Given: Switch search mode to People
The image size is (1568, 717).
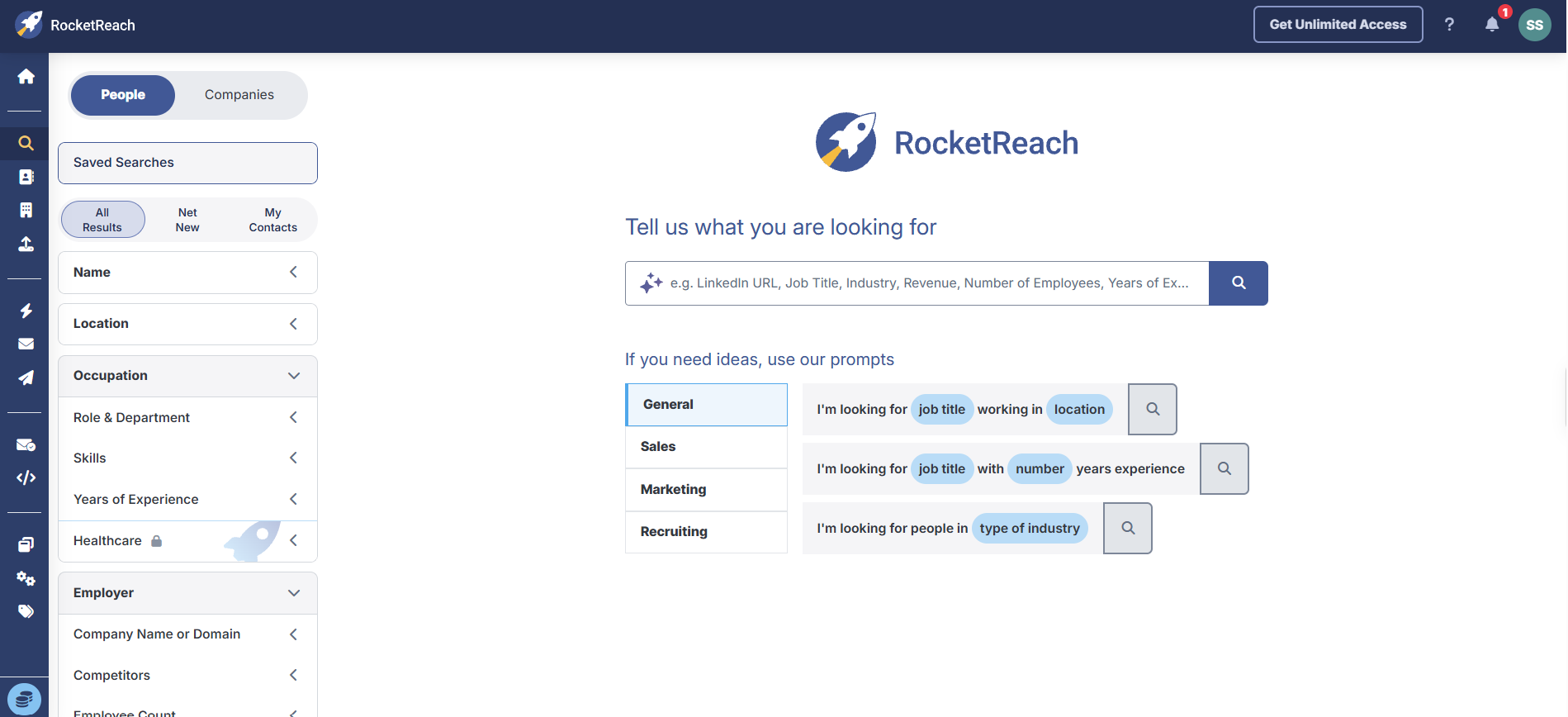Looking at the screenshot, I should point(123,95).
